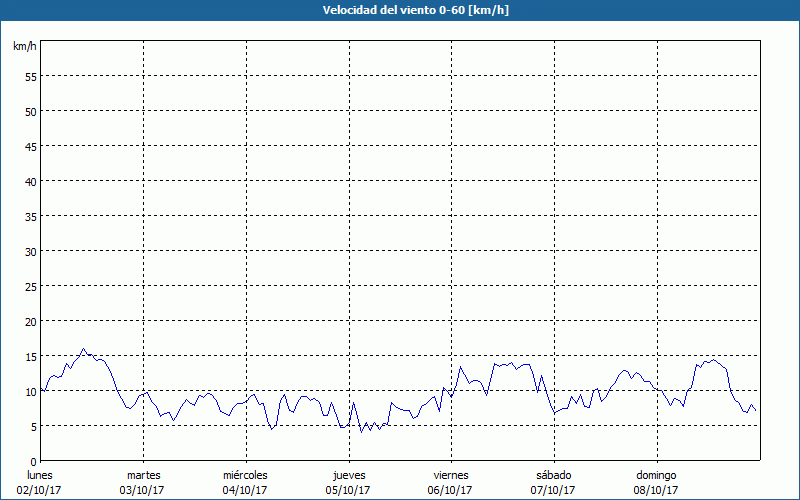
Task: Click the 'miércoles' day label
Action: (245, 475)
